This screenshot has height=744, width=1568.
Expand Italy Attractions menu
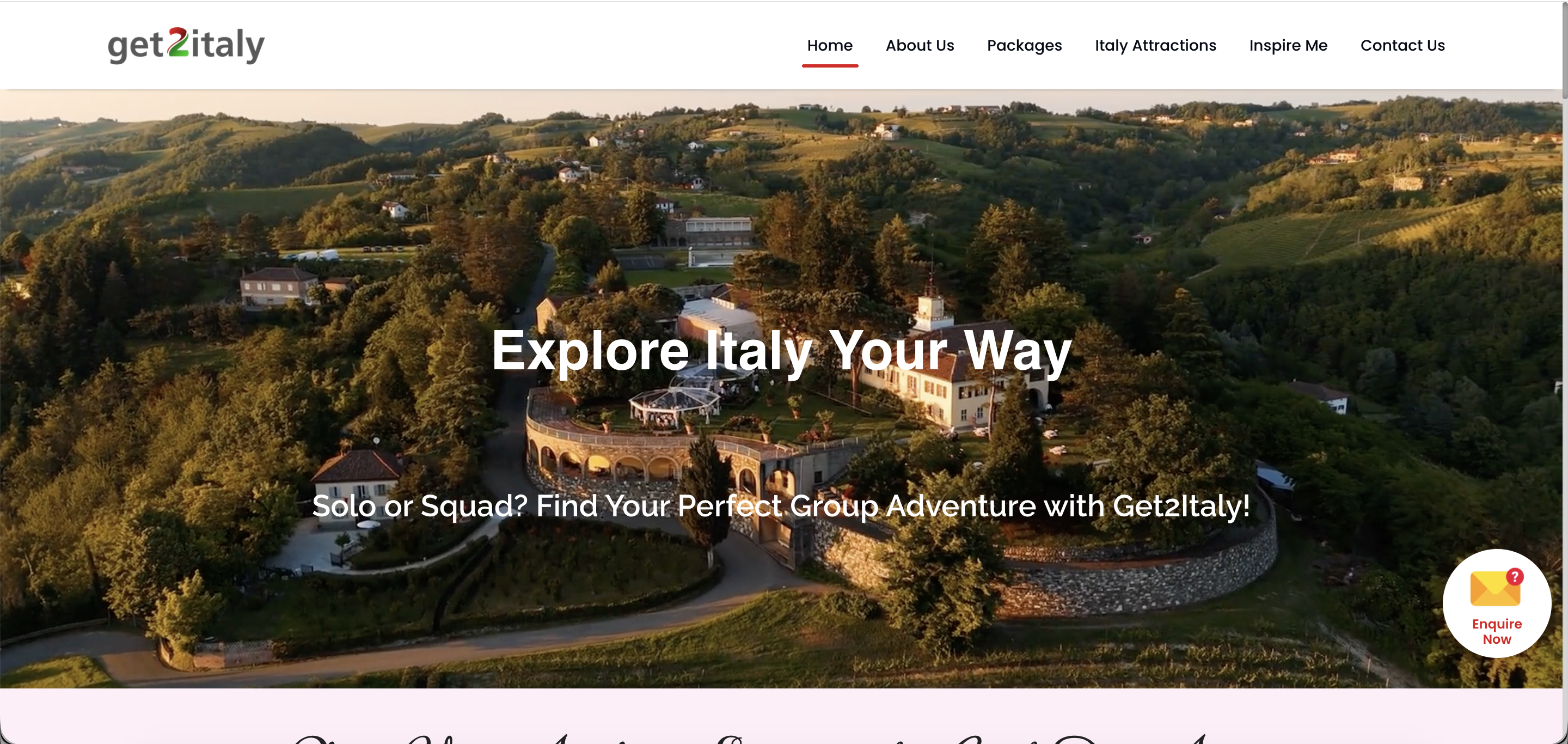tap(1155, 45)
